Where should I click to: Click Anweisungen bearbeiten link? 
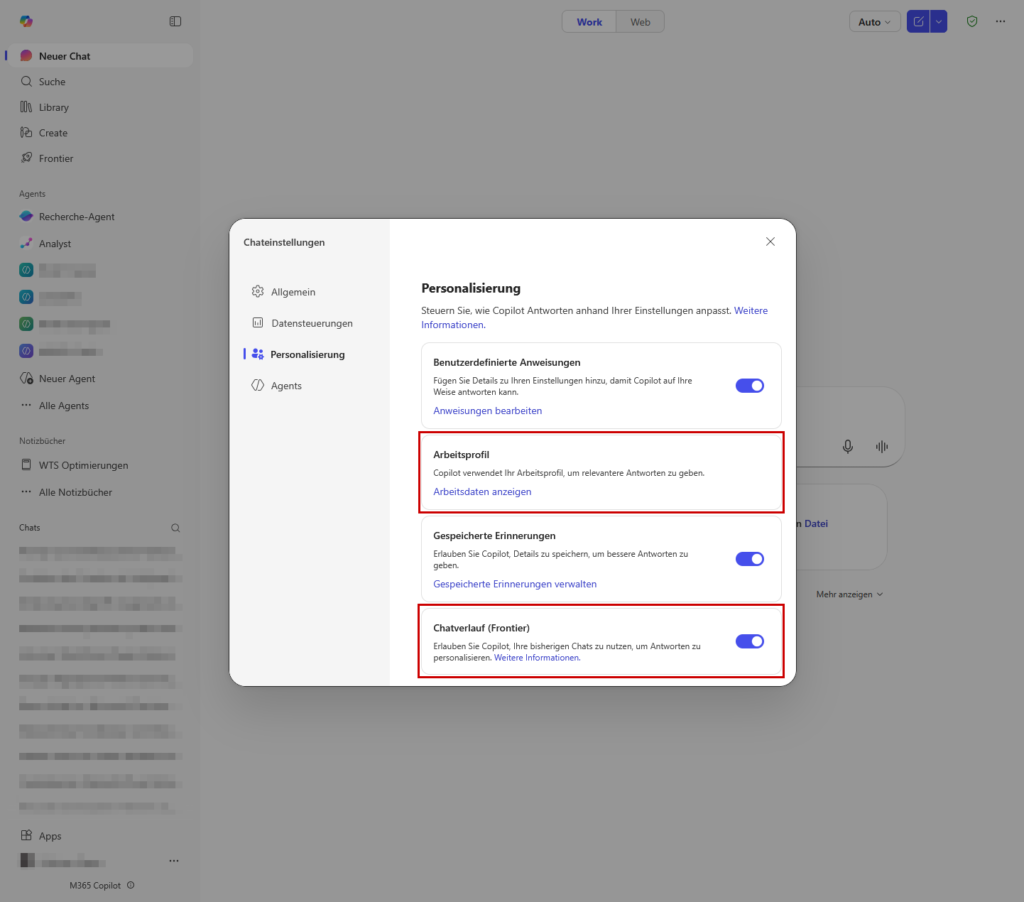[487, 411]
